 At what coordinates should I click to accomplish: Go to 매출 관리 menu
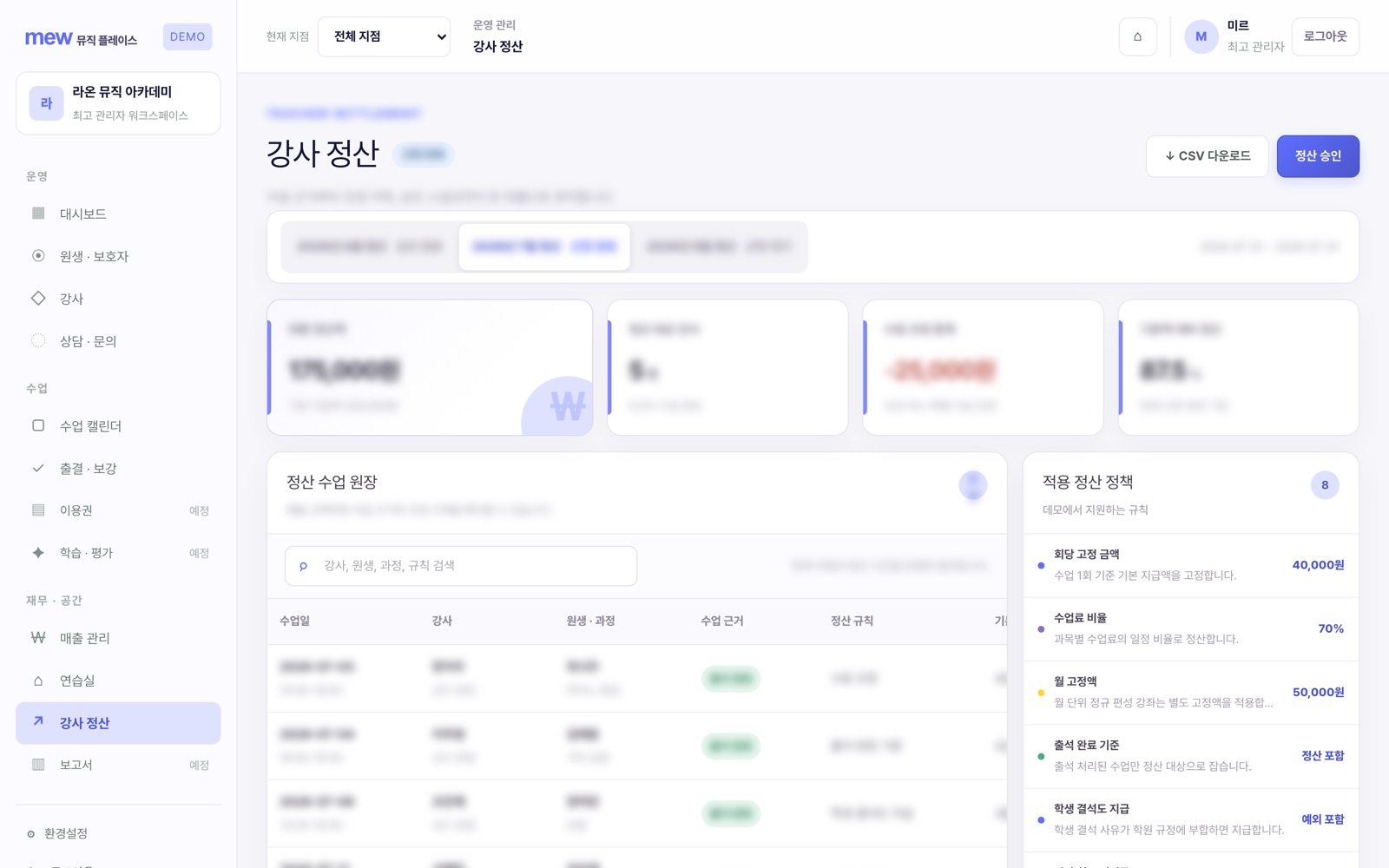[x=118, y=638]
